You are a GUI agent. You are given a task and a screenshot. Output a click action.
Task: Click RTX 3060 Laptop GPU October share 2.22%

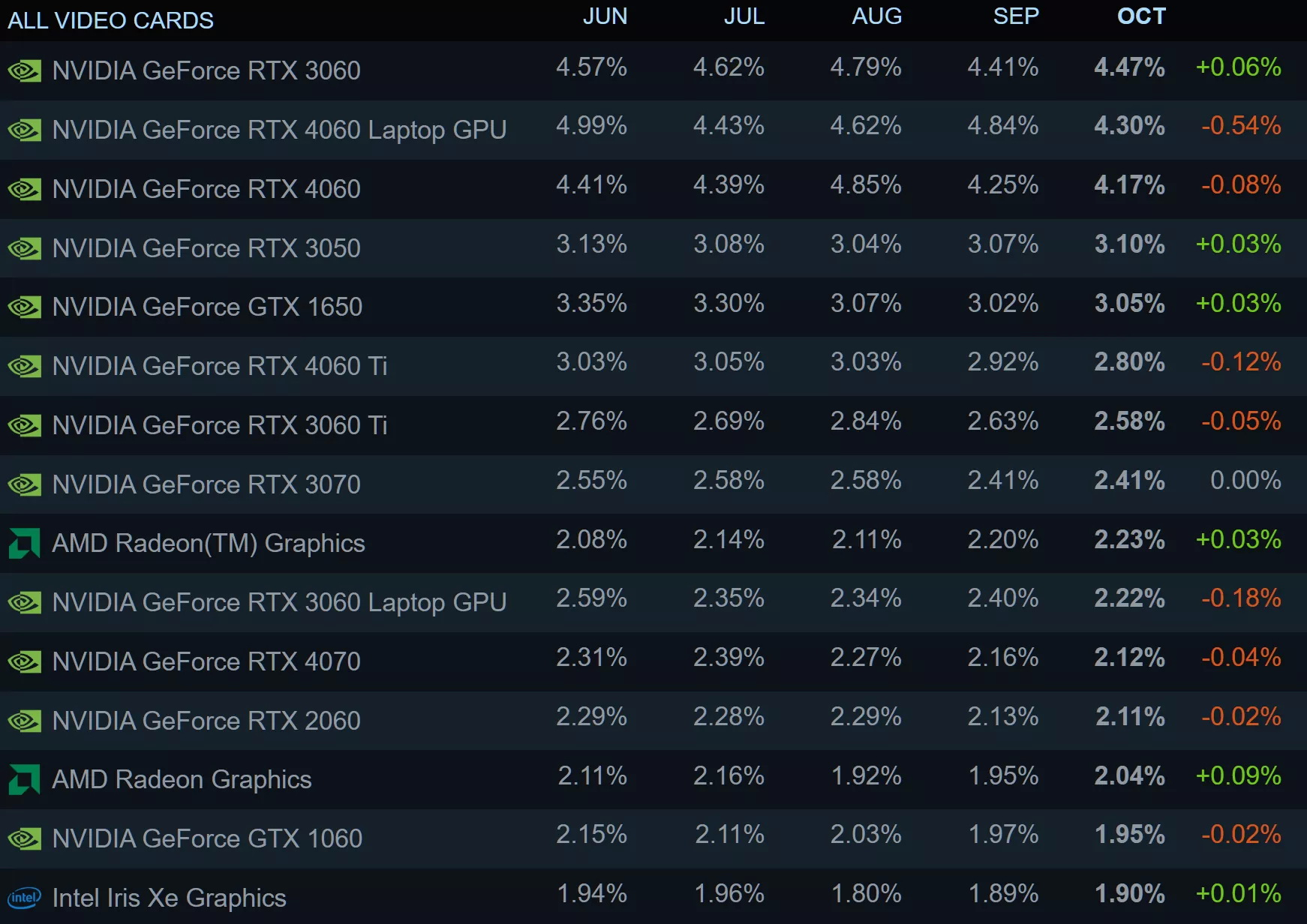[x=1129, y=598]
